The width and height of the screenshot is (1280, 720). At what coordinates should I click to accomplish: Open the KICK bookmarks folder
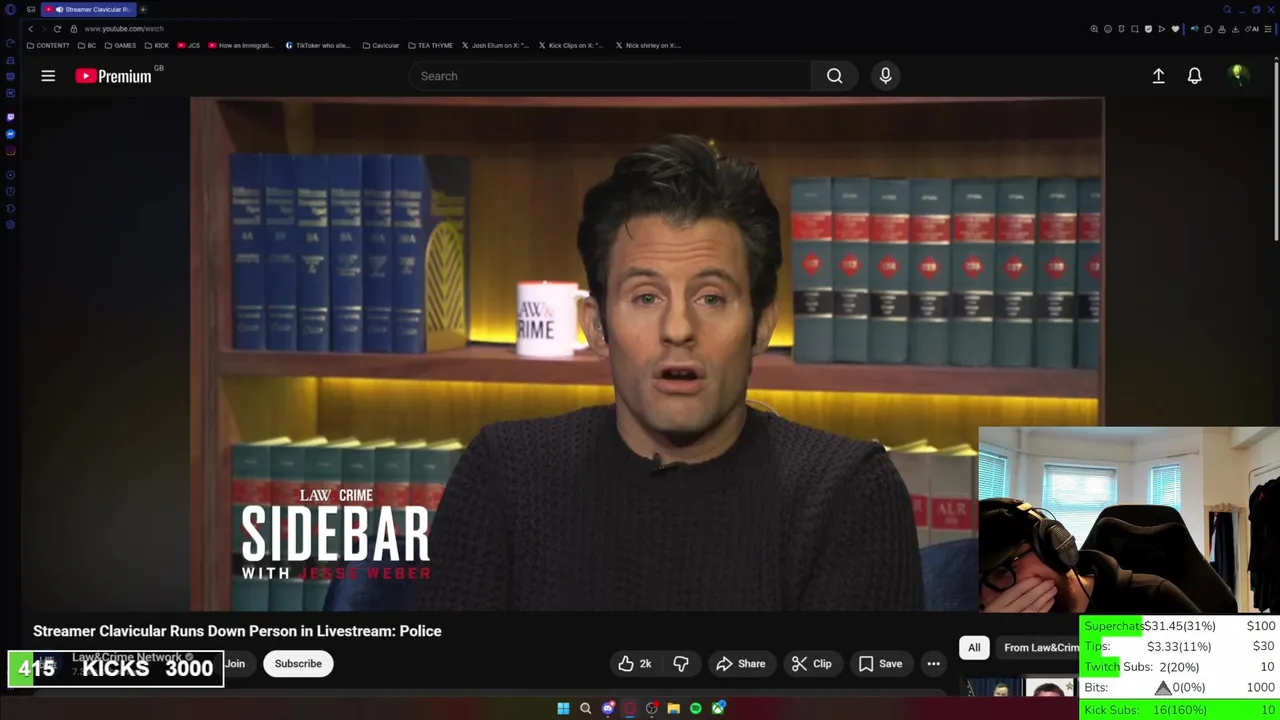click(x=157, y=45)
